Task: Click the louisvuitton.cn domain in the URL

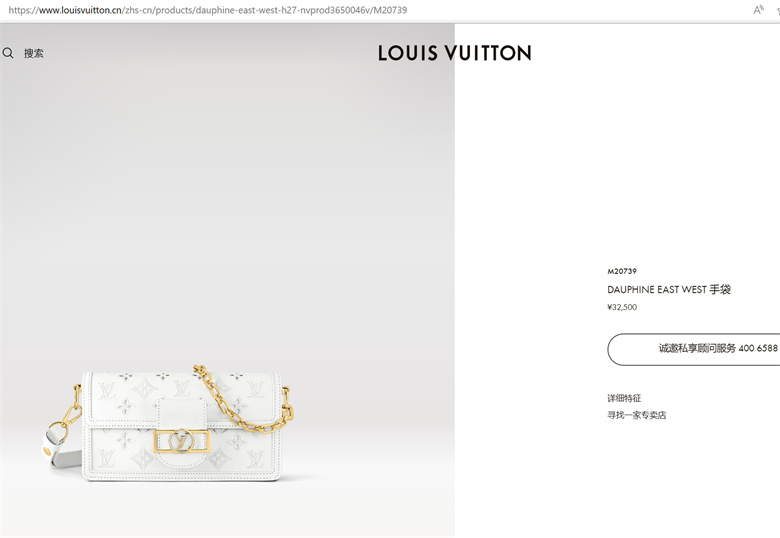Action: point(80,10)
